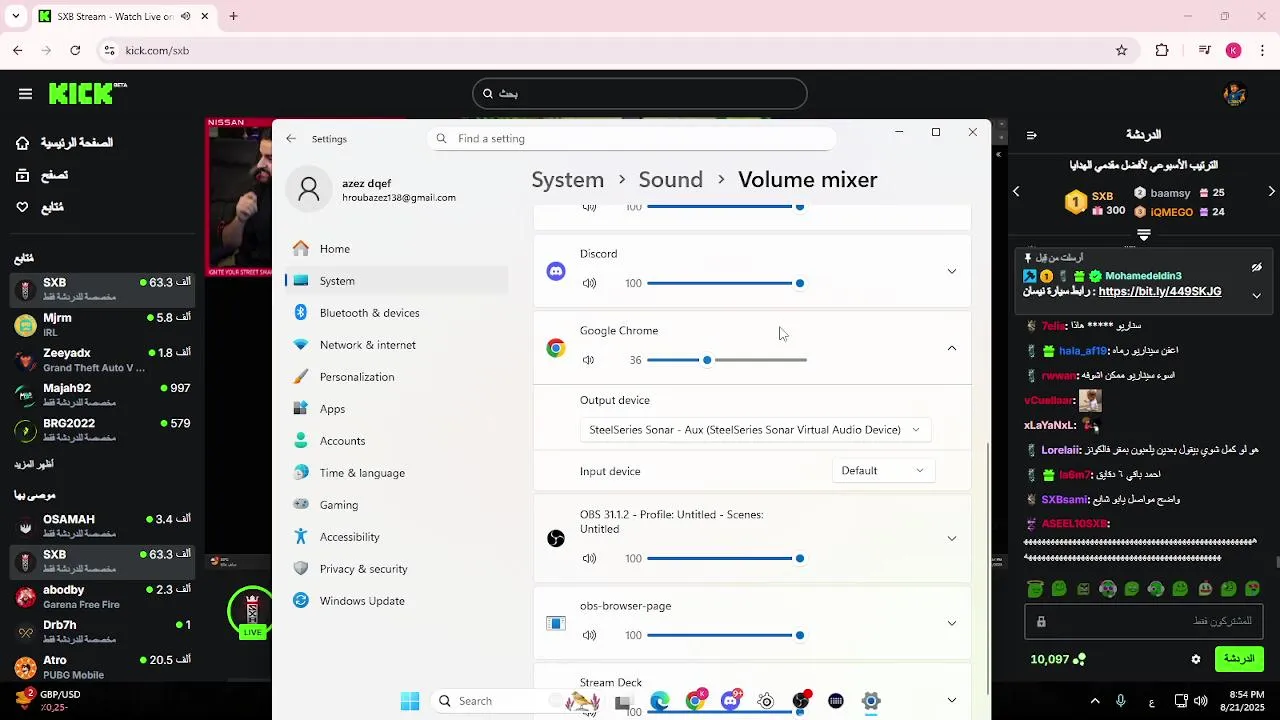This screenshot has width=1280, height=720.
Task: Hide the pinned chat message
Action: point(1257,268)
